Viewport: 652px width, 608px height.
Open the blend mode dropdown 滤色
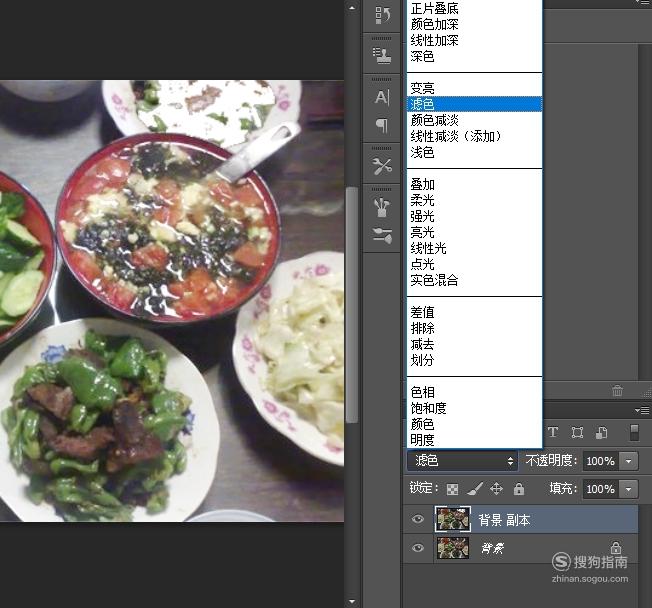(462, 460)
